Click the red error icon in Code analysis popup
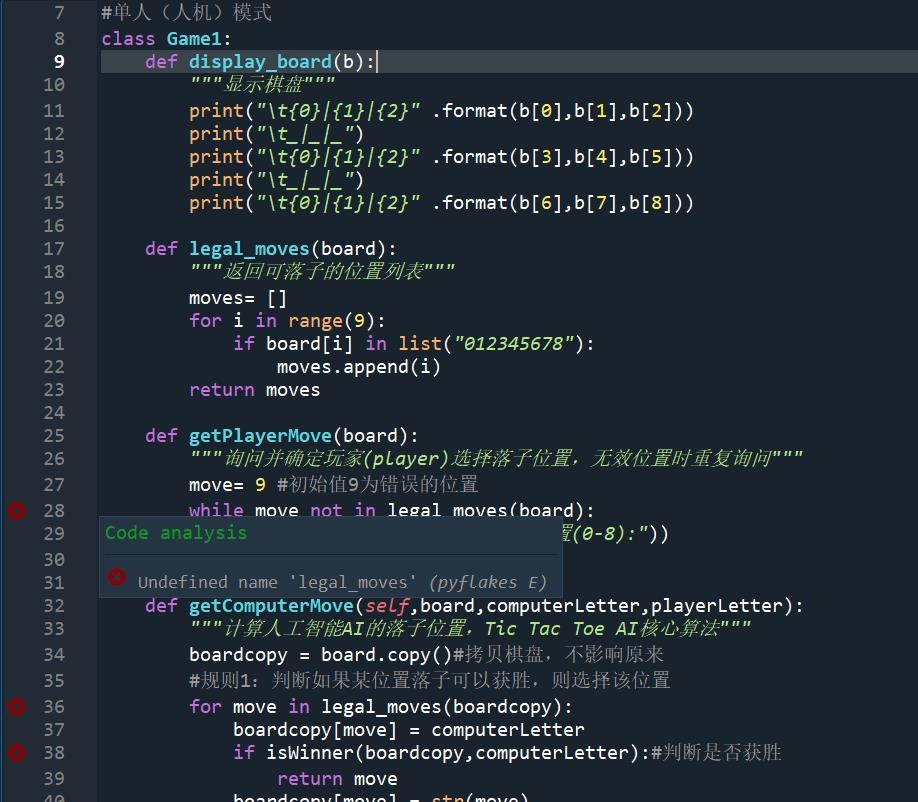This screenshot has width=918, height=802. pos(117,578)
